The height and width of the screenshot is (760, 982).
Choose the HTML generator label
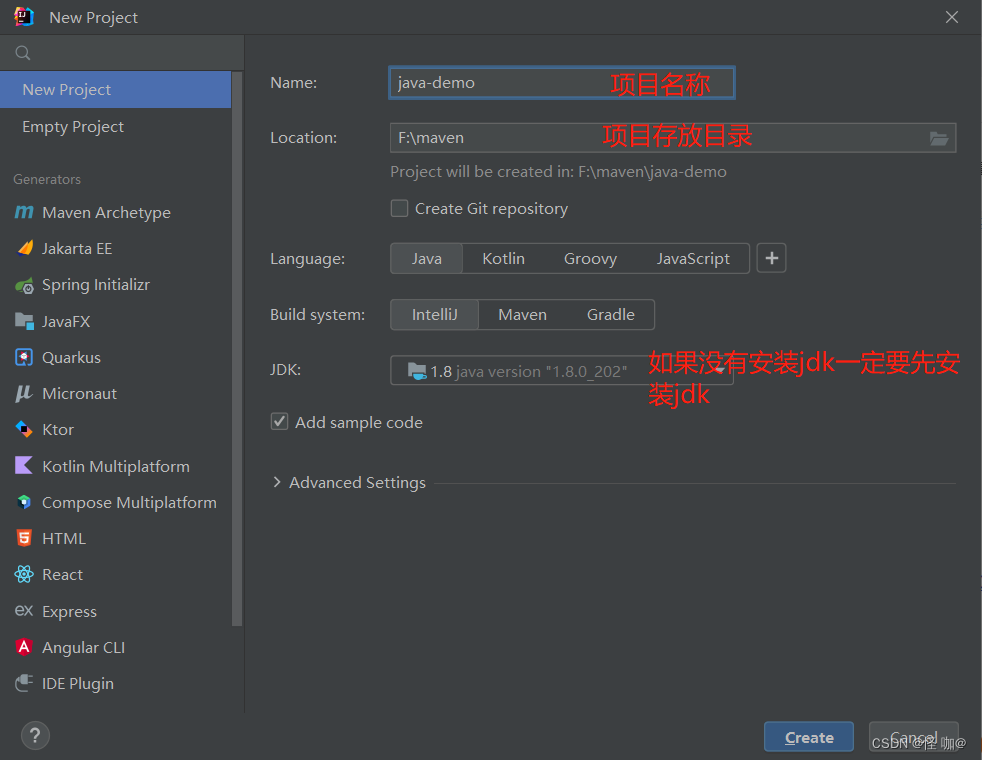[x=63, y=538]
